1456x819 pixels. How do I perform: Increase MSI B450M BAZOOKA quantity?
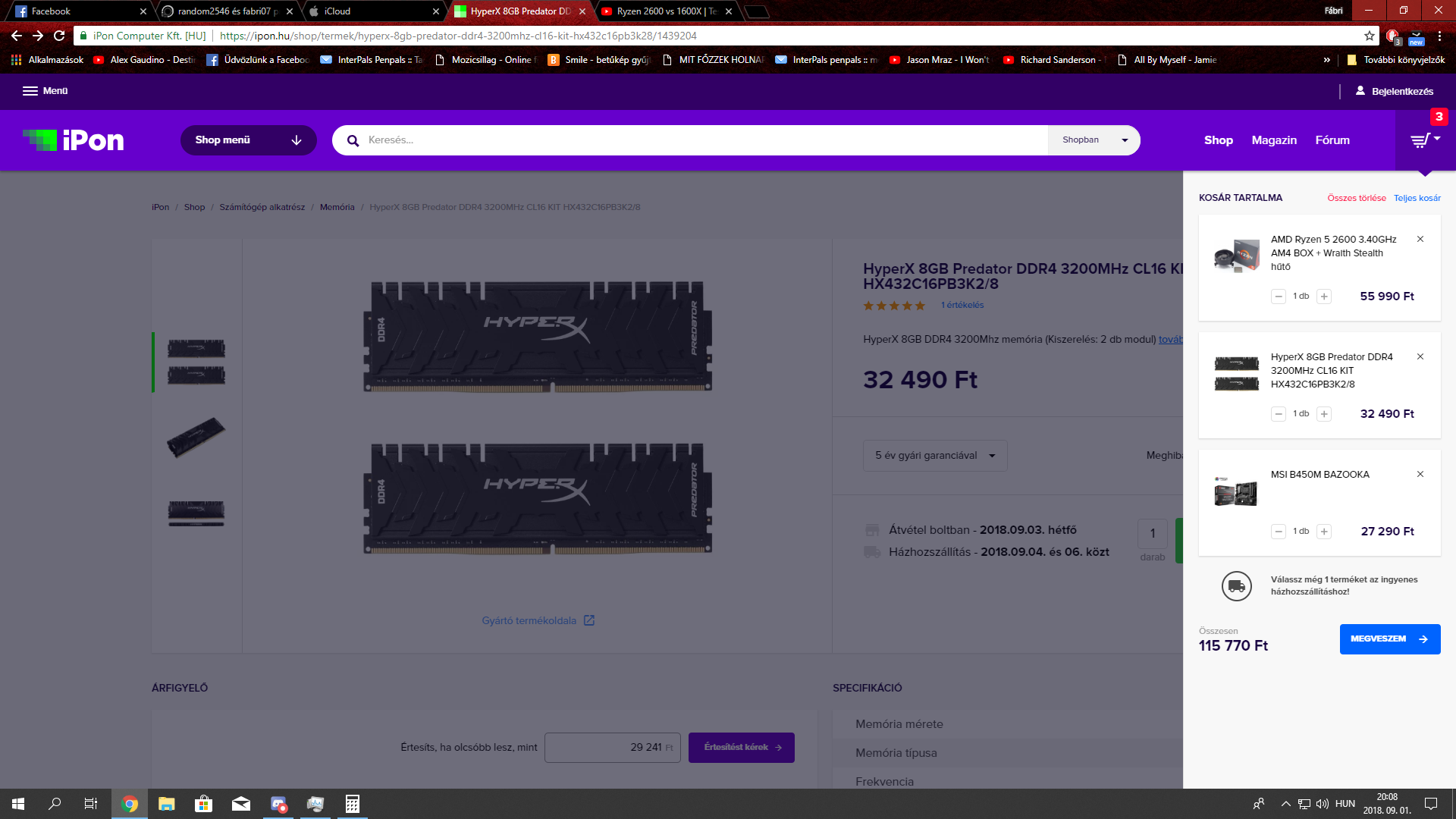point(1324,532)
